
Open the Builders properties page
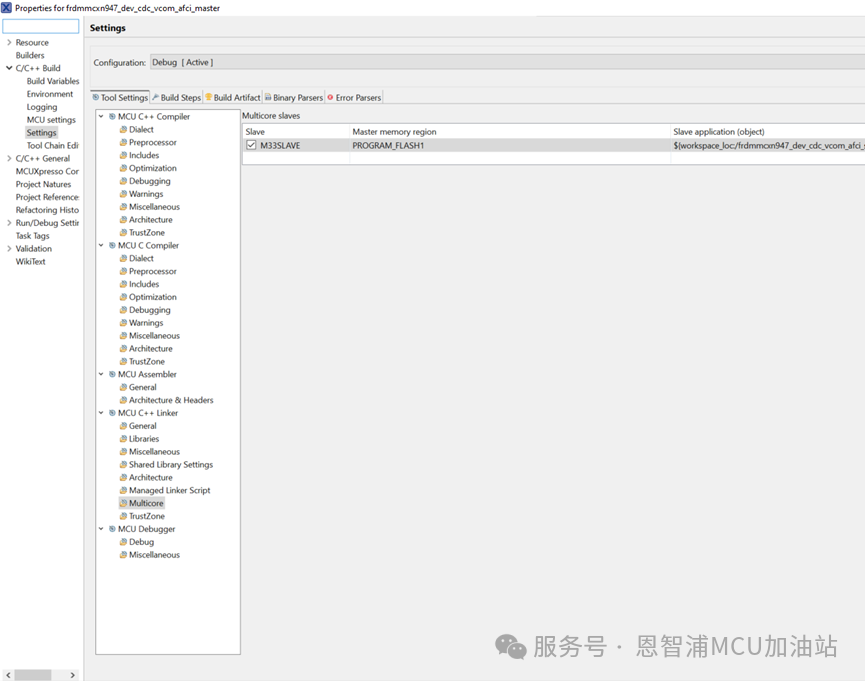pos(30,55)
